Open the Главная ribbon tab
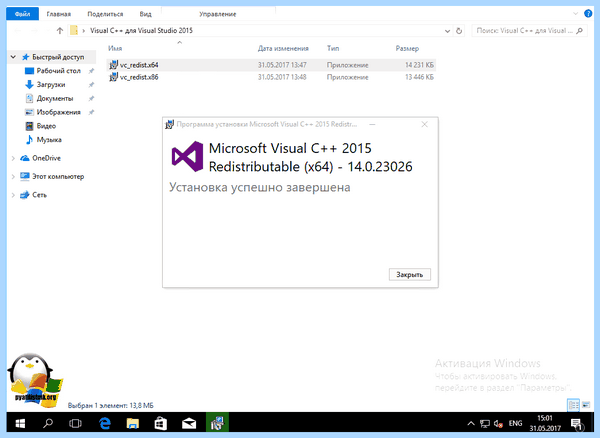Image resolution: width=600 pixels, height=438 pixels. pos(59,14)
